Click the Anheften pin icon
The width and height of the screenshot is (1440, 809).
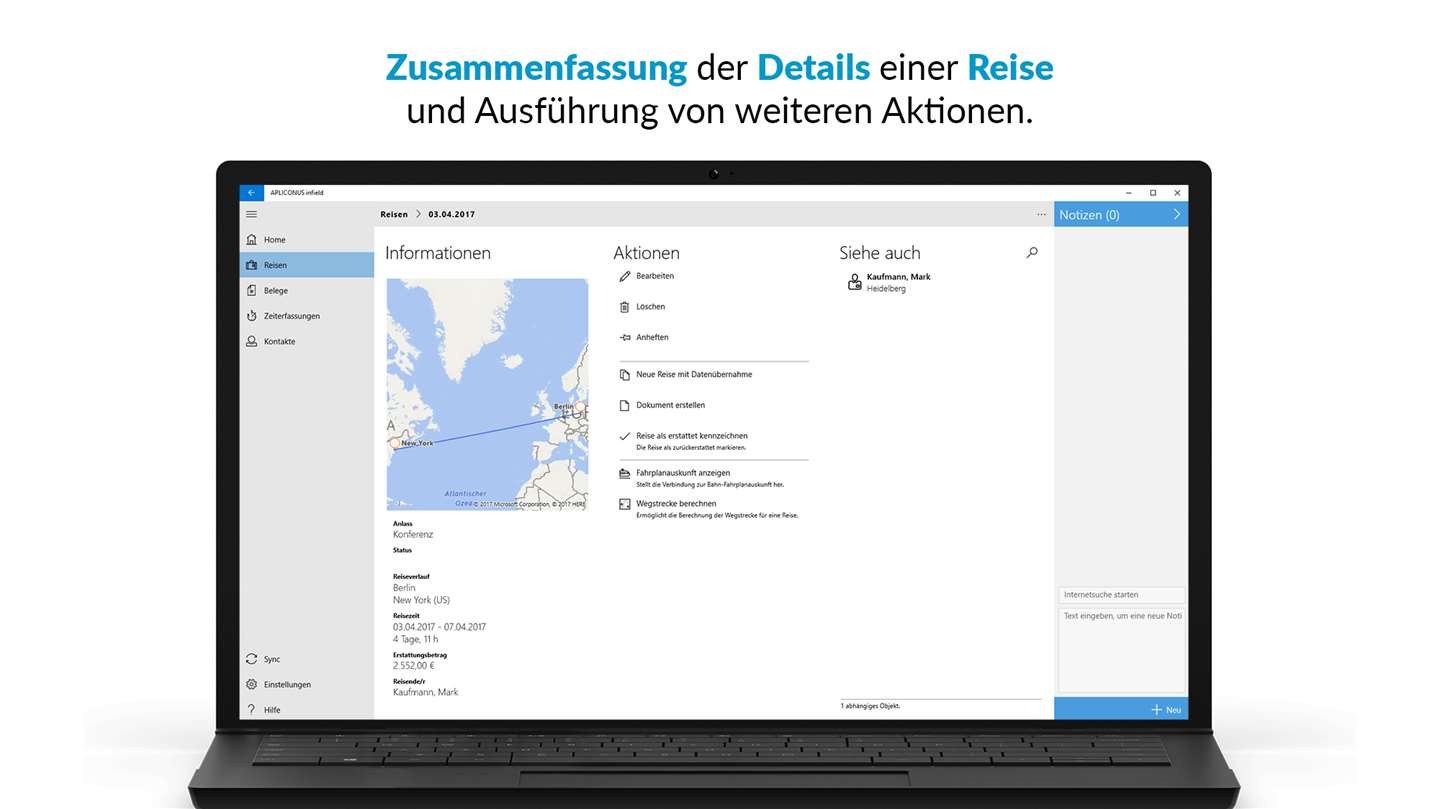click(625, 337)
